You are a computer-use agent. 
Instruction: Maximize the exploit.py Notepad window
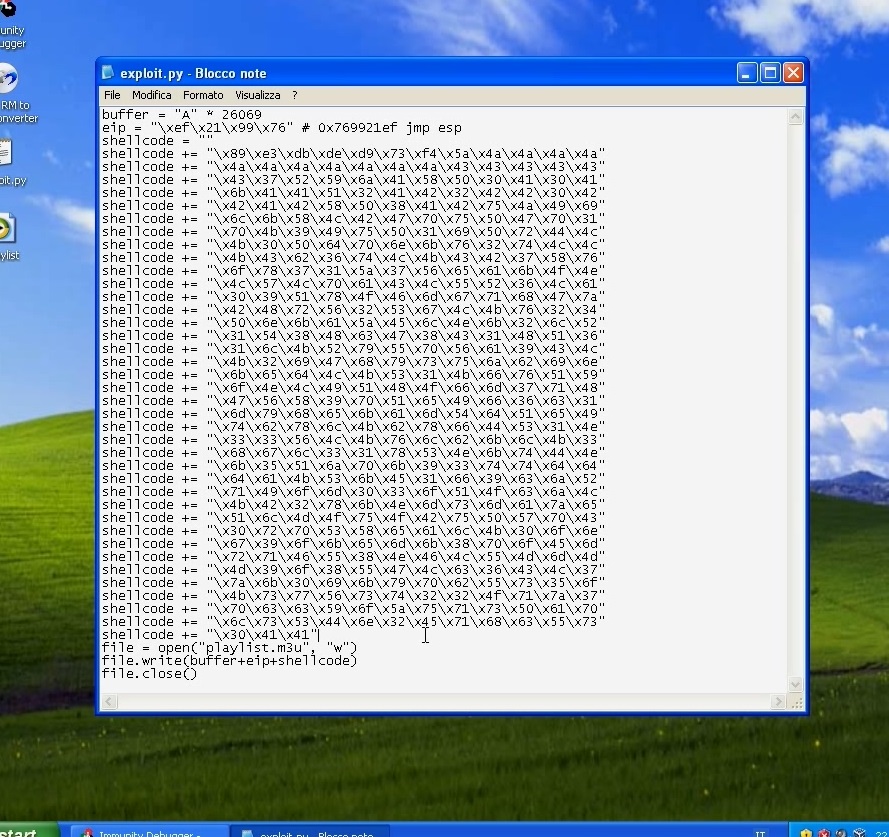[x=770, y=73]
